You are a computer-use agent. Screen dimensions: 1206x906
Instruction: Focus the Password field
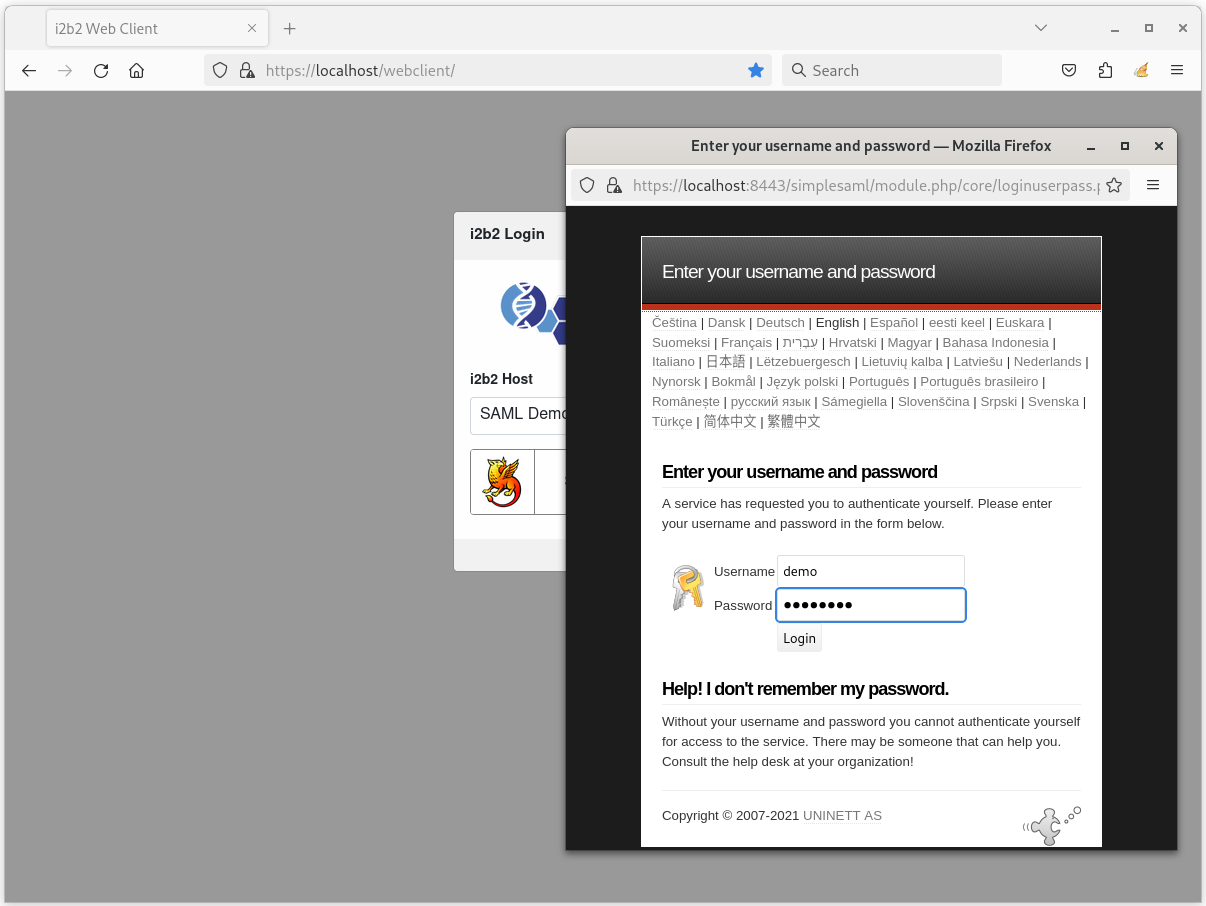pyautogui.click(x=871, y=605)
